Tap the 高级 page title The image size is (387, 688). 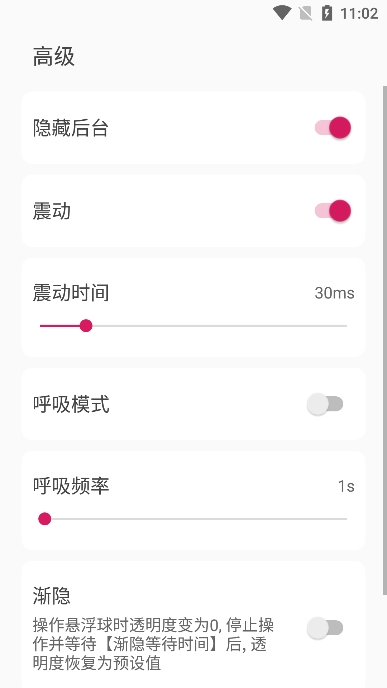(54, 57)
